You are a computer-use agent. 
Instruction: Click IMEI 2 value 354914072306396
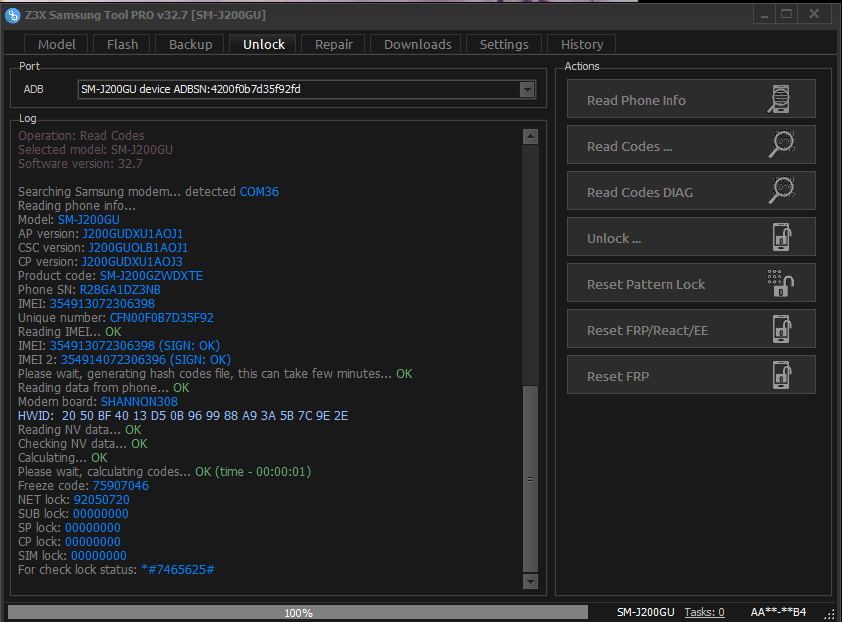point(113,359)
